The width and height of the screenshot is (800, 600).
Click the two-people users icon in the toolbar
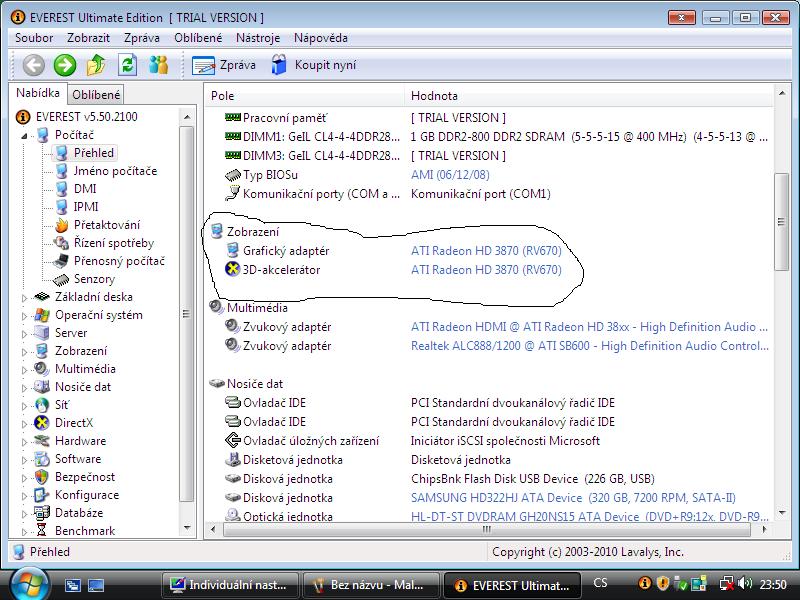coord(158,65)
